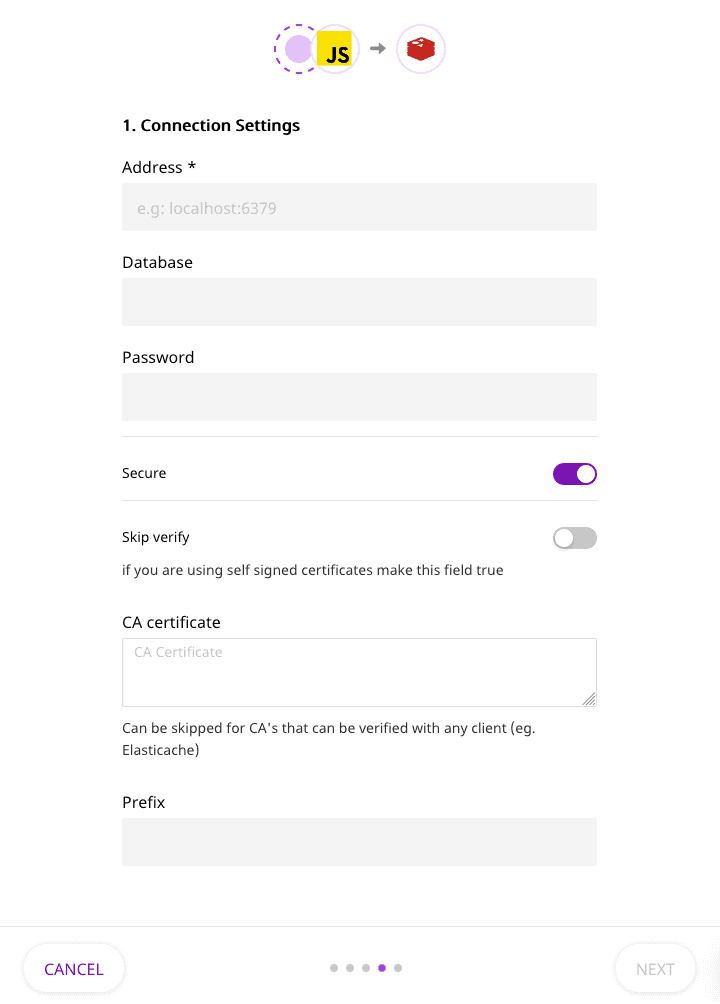Click the active purple step dot
The height and width of the screenshot is (1004, 720).
tap(382, 968)
